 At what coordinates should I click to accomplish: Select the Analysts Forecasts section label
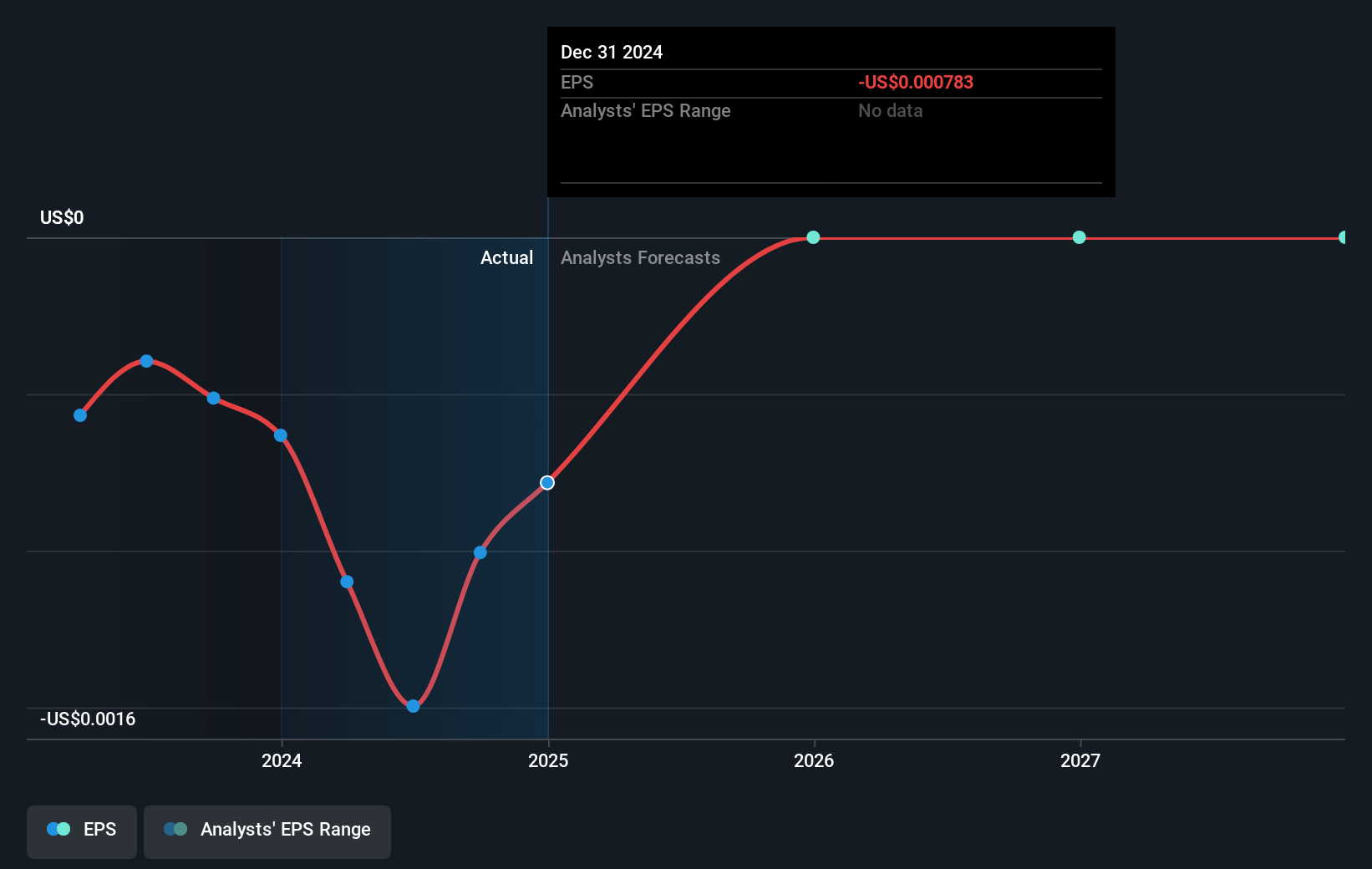pos(640,257)
